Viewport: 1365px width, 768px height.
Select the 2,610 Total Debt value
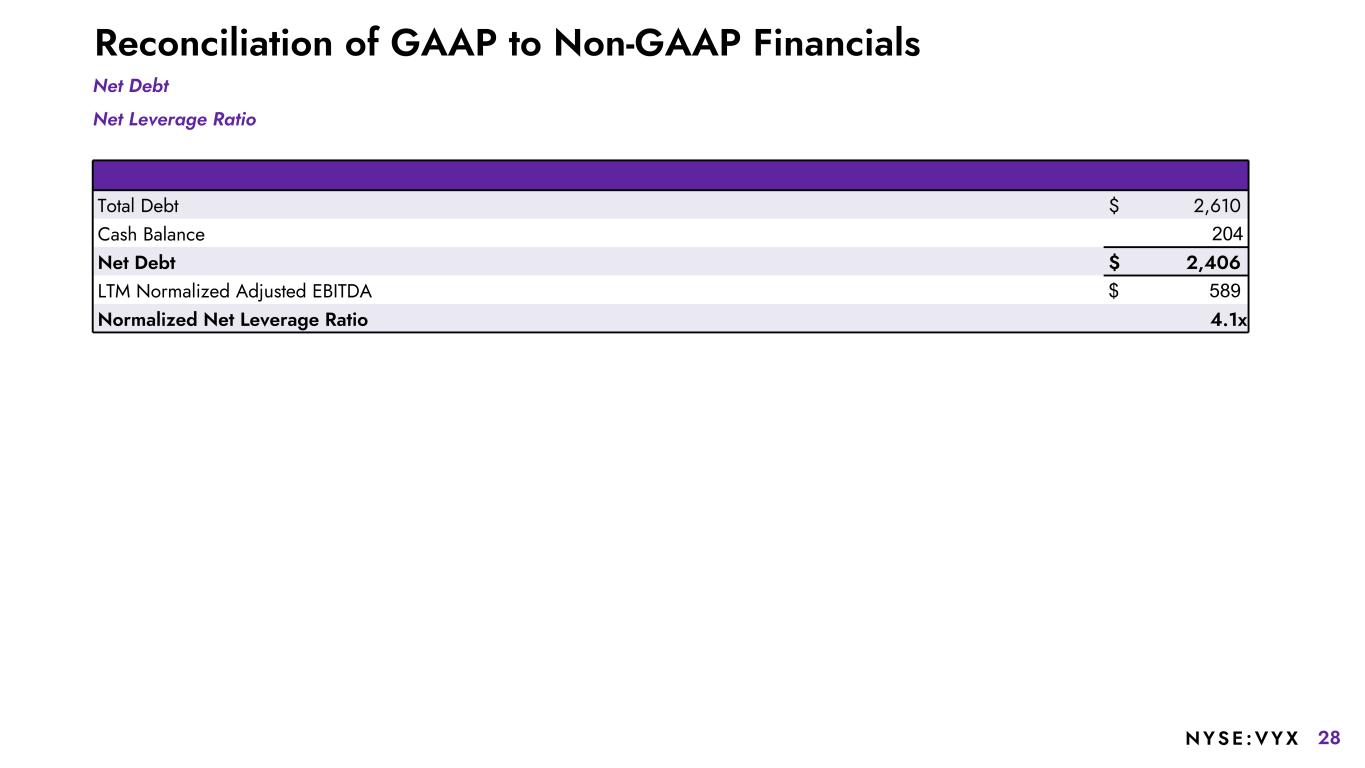click(x=1216, y=206)
